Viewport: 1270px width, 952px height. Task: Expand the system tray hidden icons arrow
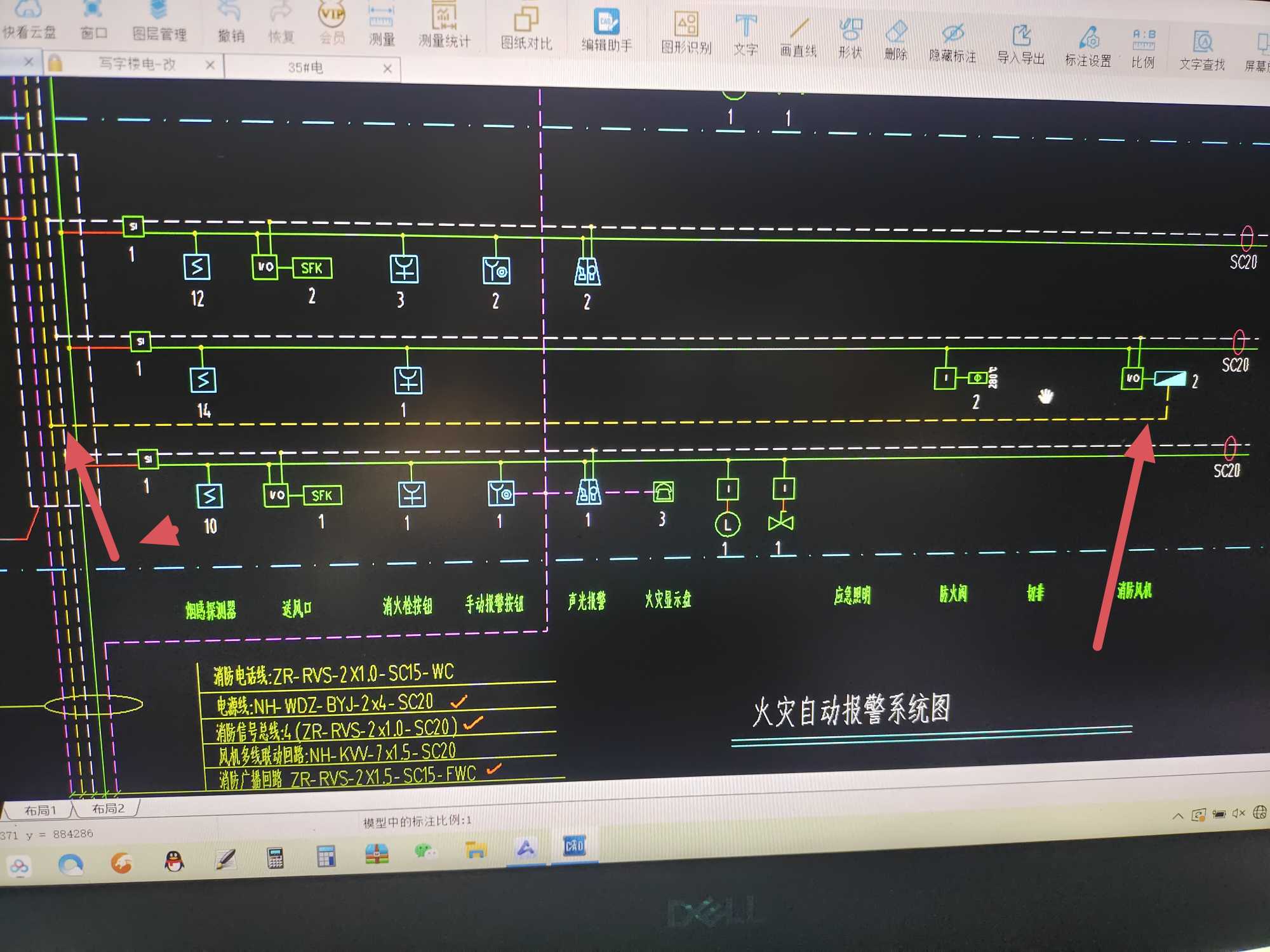[x=1178, y=816]
